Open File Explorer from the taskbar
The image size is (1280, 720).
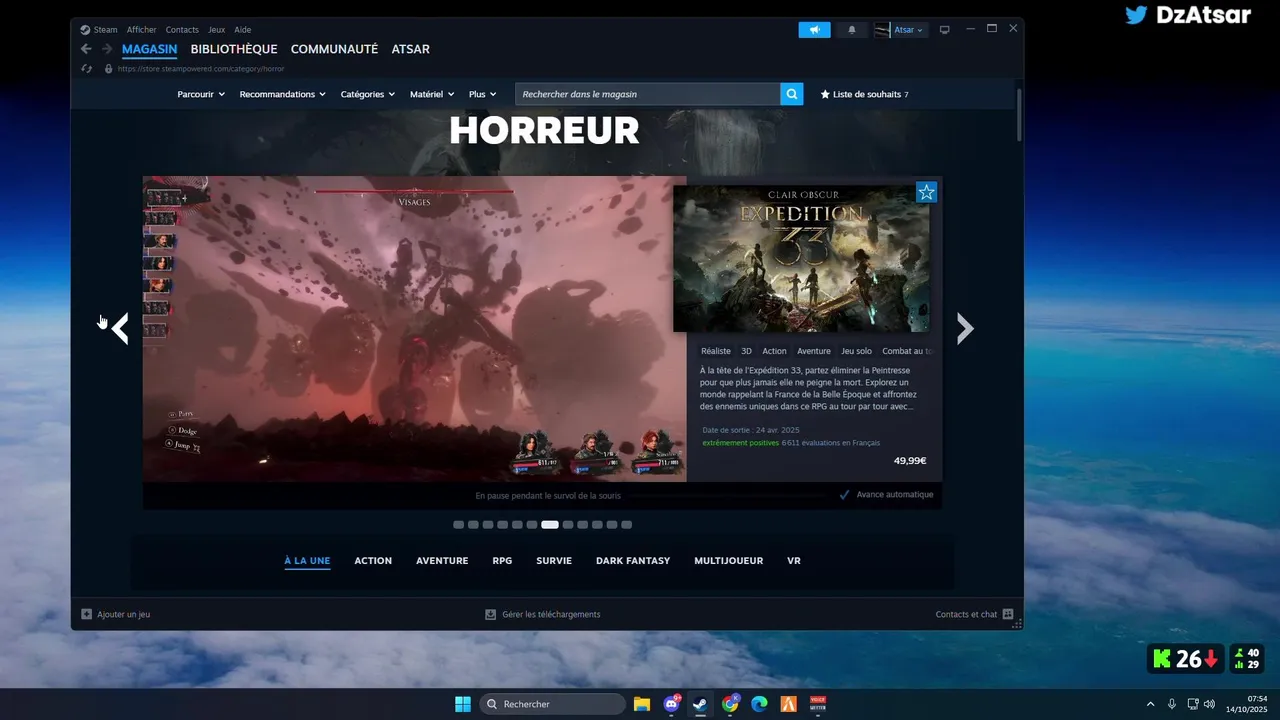[x=642, y=704]
